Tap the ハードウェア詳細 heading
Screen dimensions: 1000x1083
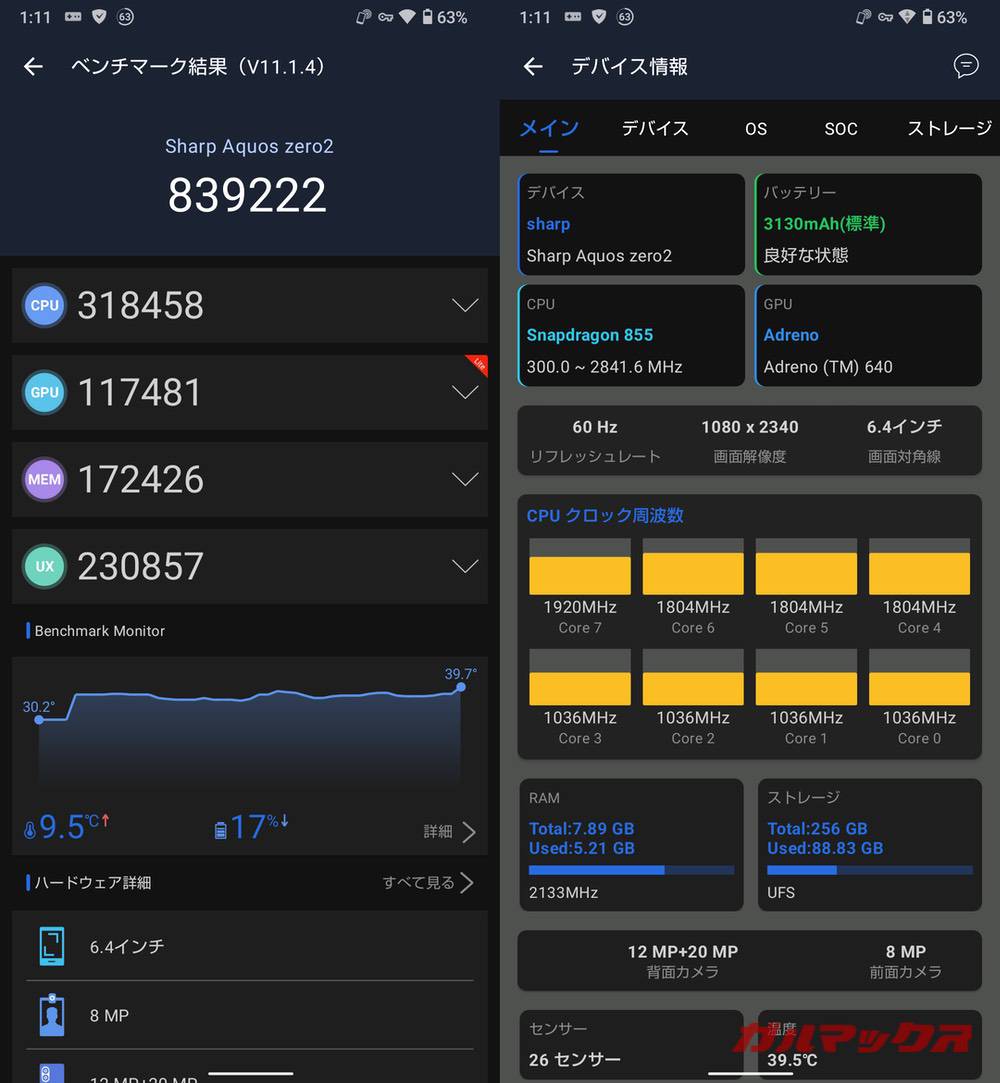(x=93, y=883)
